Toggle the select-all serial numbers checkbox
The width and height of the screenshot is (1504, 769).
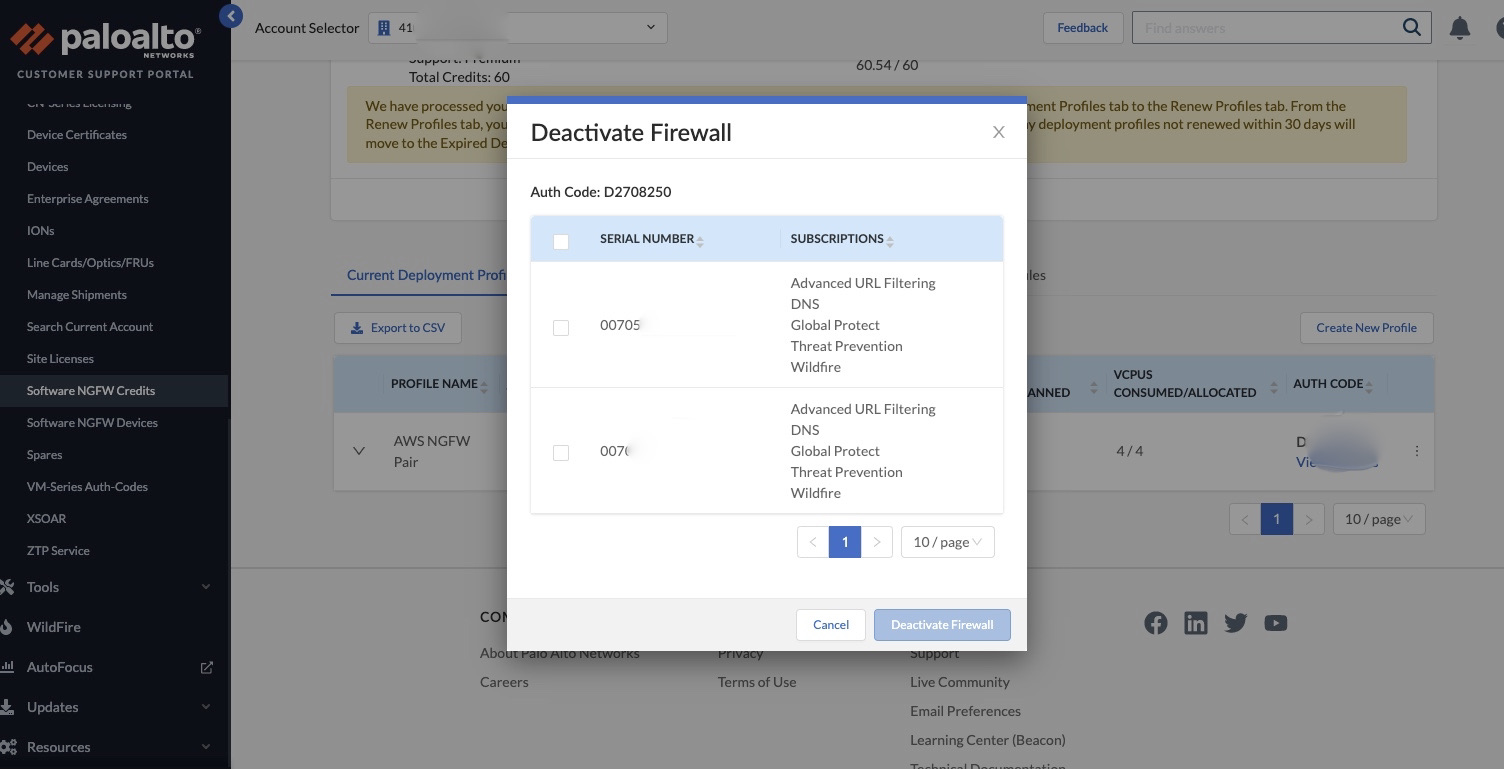(x=561, y=241)
